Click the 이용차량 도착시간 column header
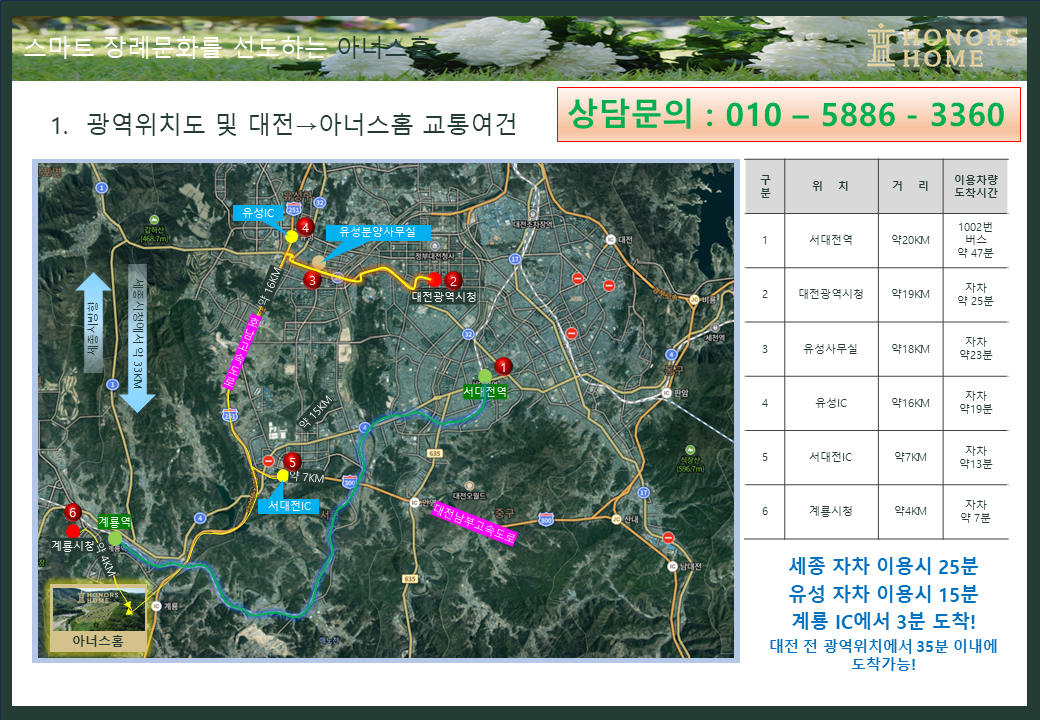 point(976,186)
